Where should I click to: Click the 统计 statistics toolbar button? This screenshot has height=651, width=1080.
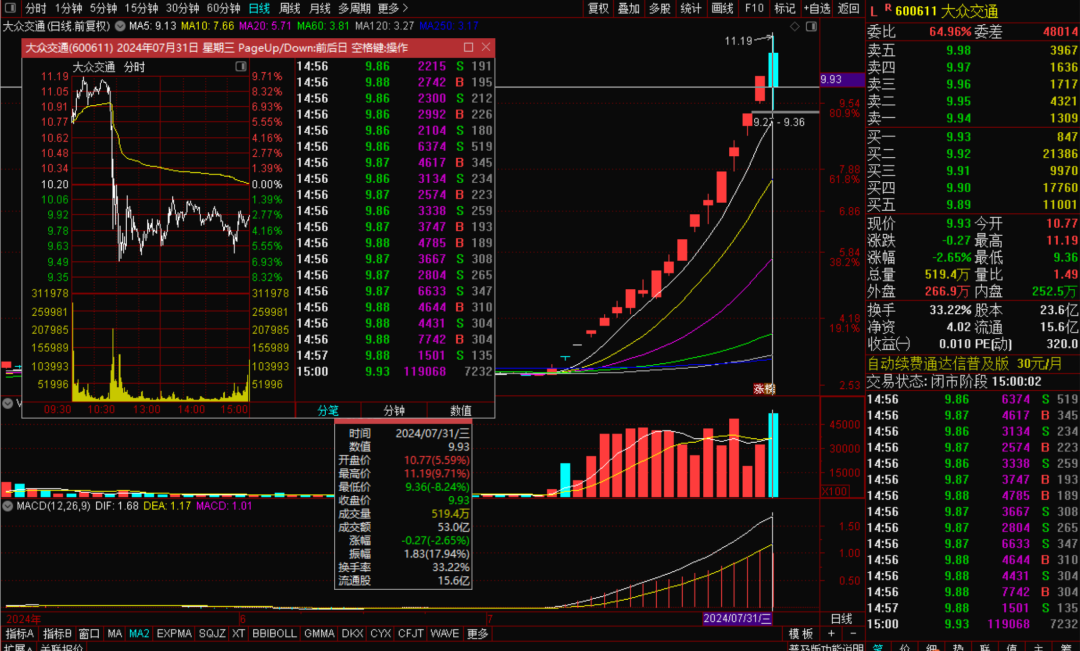tap(691, 8)
